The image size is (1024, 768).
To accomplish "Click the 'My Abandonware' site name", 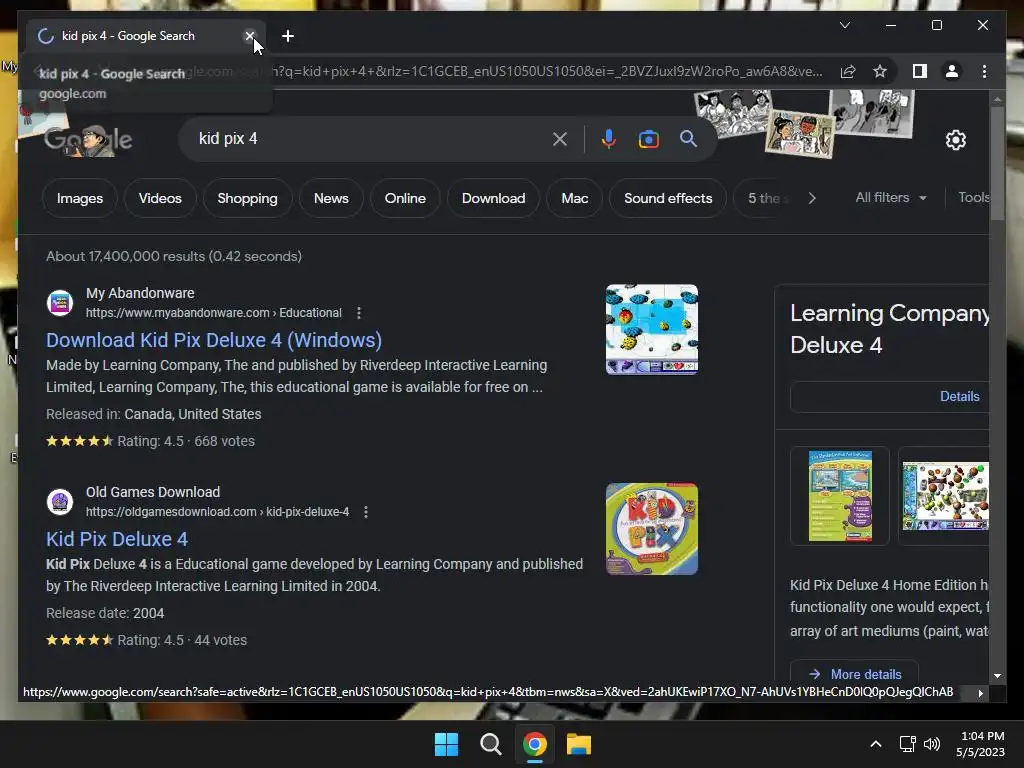I will coord(140,293).
